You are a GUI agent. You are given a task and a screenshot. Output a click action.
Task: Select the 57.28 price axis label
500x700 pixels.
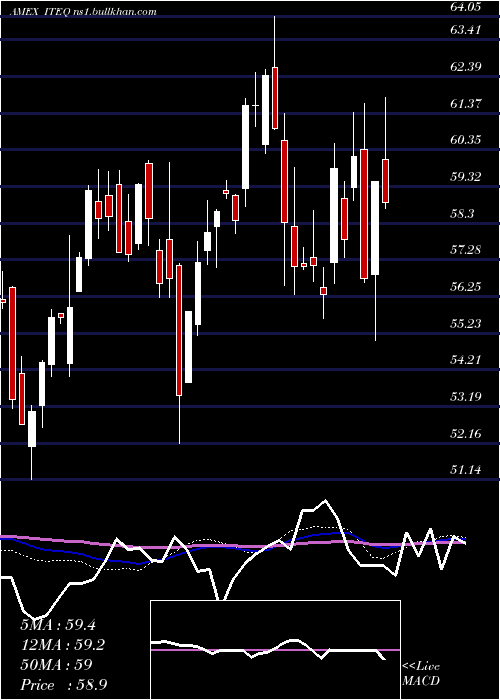465,250
